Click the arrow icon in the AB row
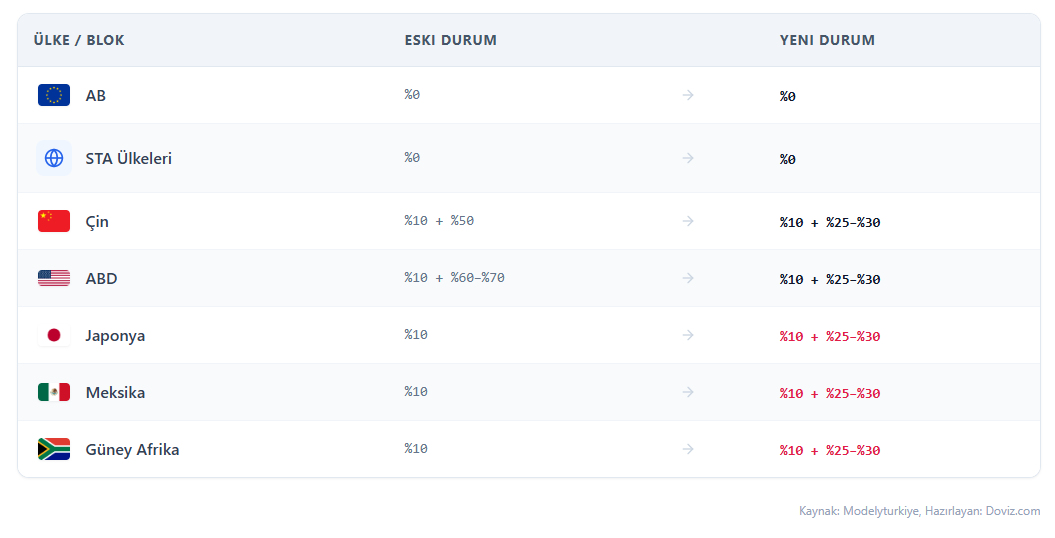Viewport: 1055px width, 538px height. click(688, 95)
